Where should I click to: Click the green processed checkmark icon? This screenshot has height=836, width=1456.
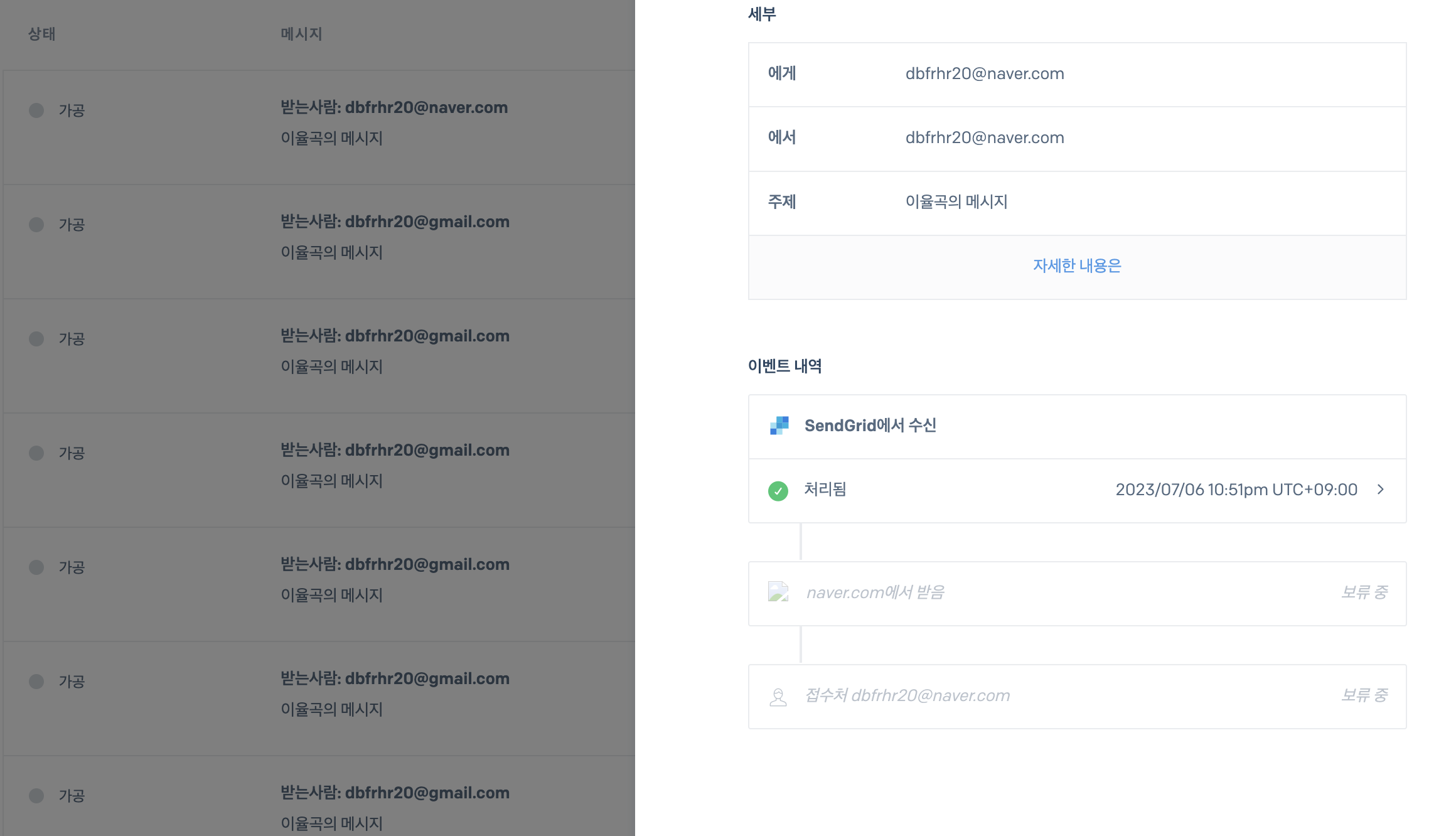[778, 490]
